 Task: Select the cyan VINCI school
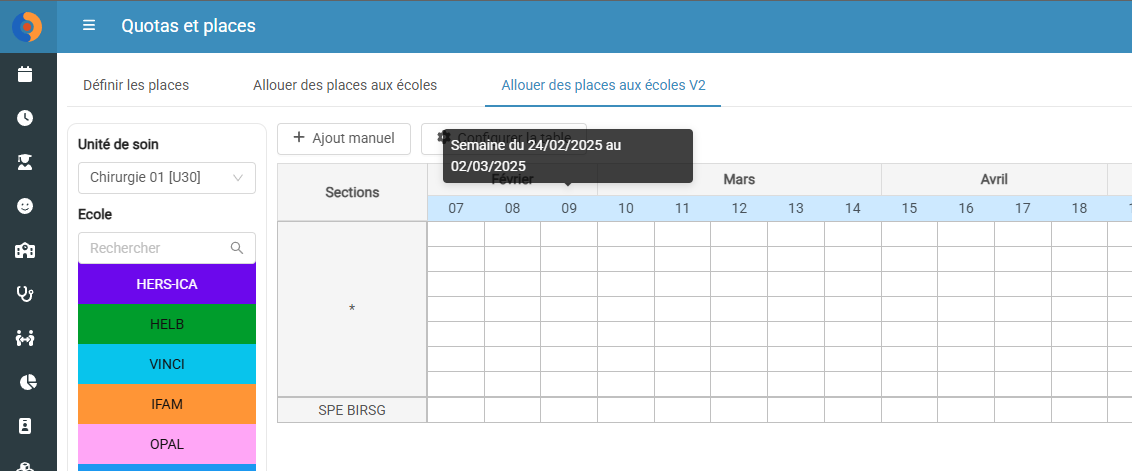point(167,364)
